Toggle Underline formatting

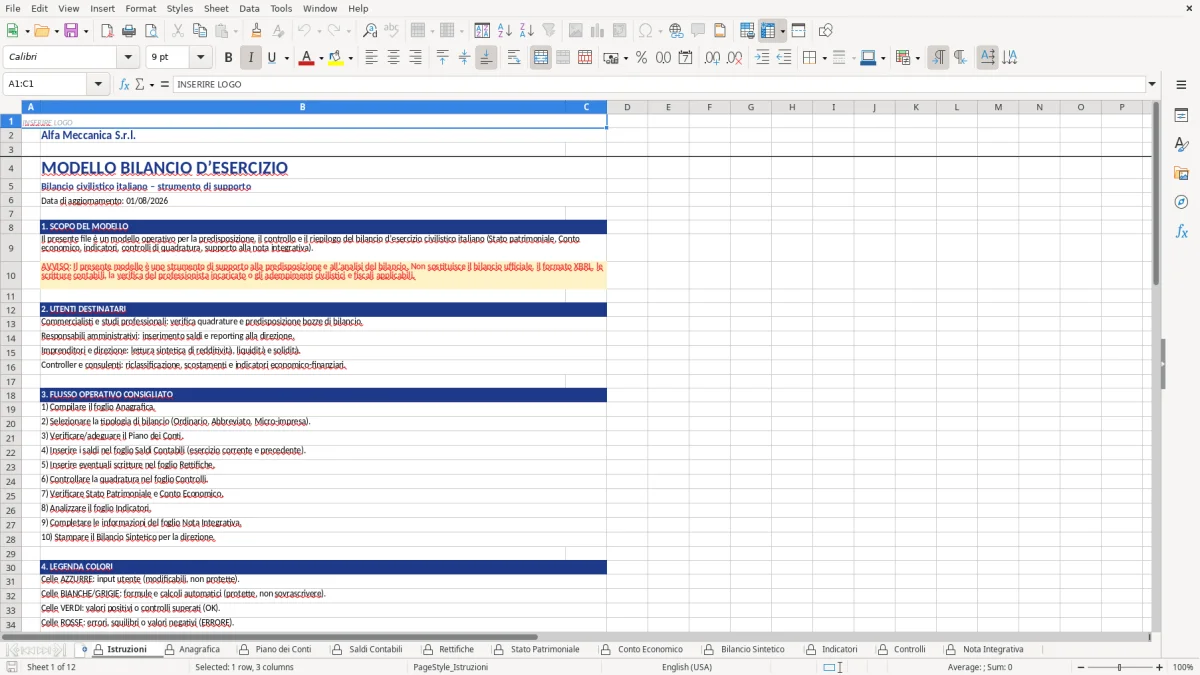coord(271,58)
